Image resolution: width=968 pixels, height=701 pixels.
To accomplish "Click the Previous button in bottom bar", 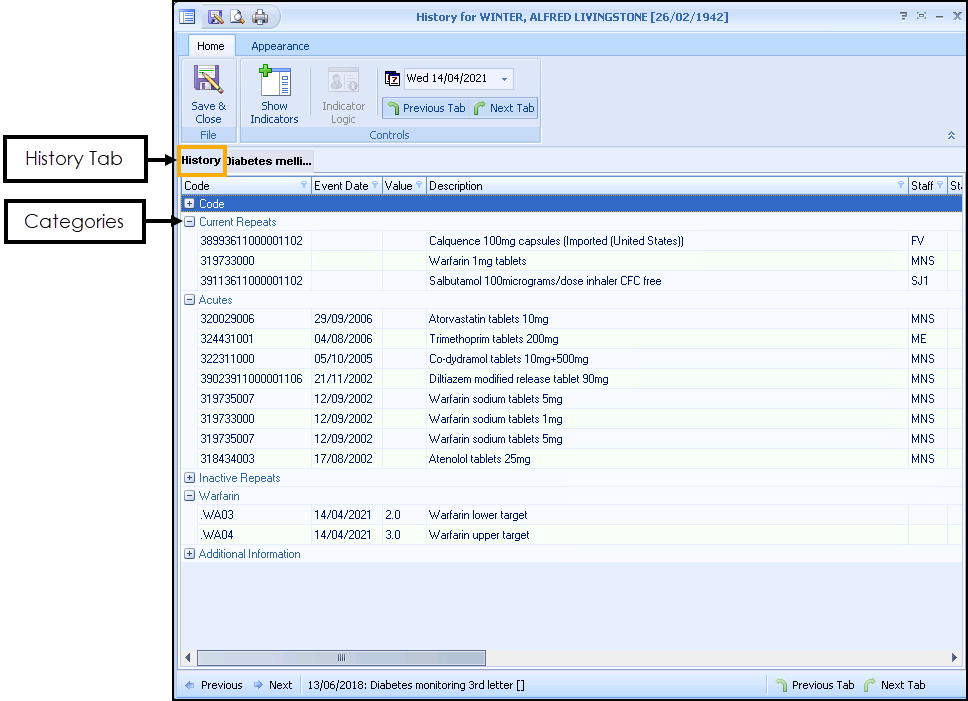I will [x=213, y=685].
